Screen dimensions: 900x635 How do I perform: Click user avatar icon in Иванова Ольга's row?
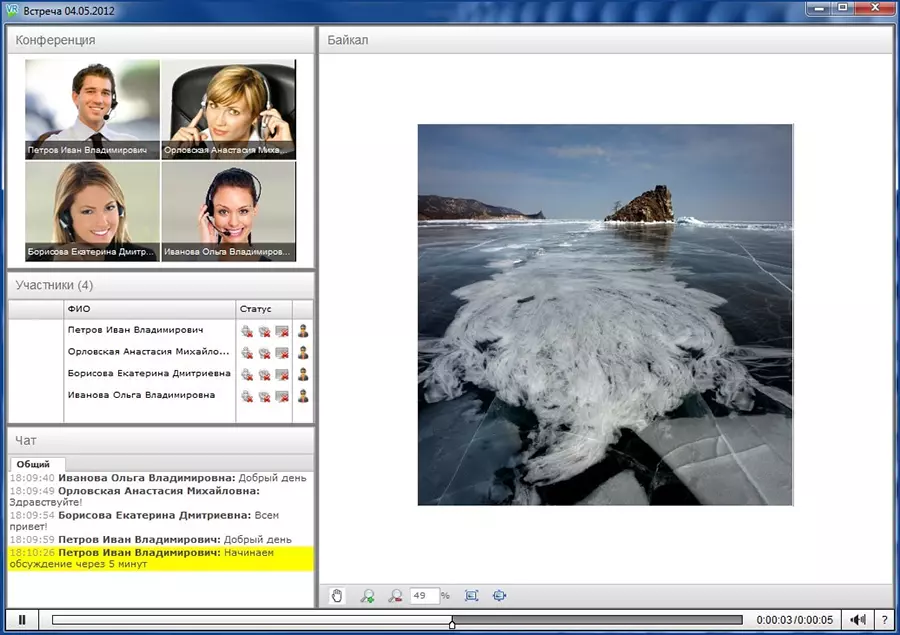(x=302, y=396)
